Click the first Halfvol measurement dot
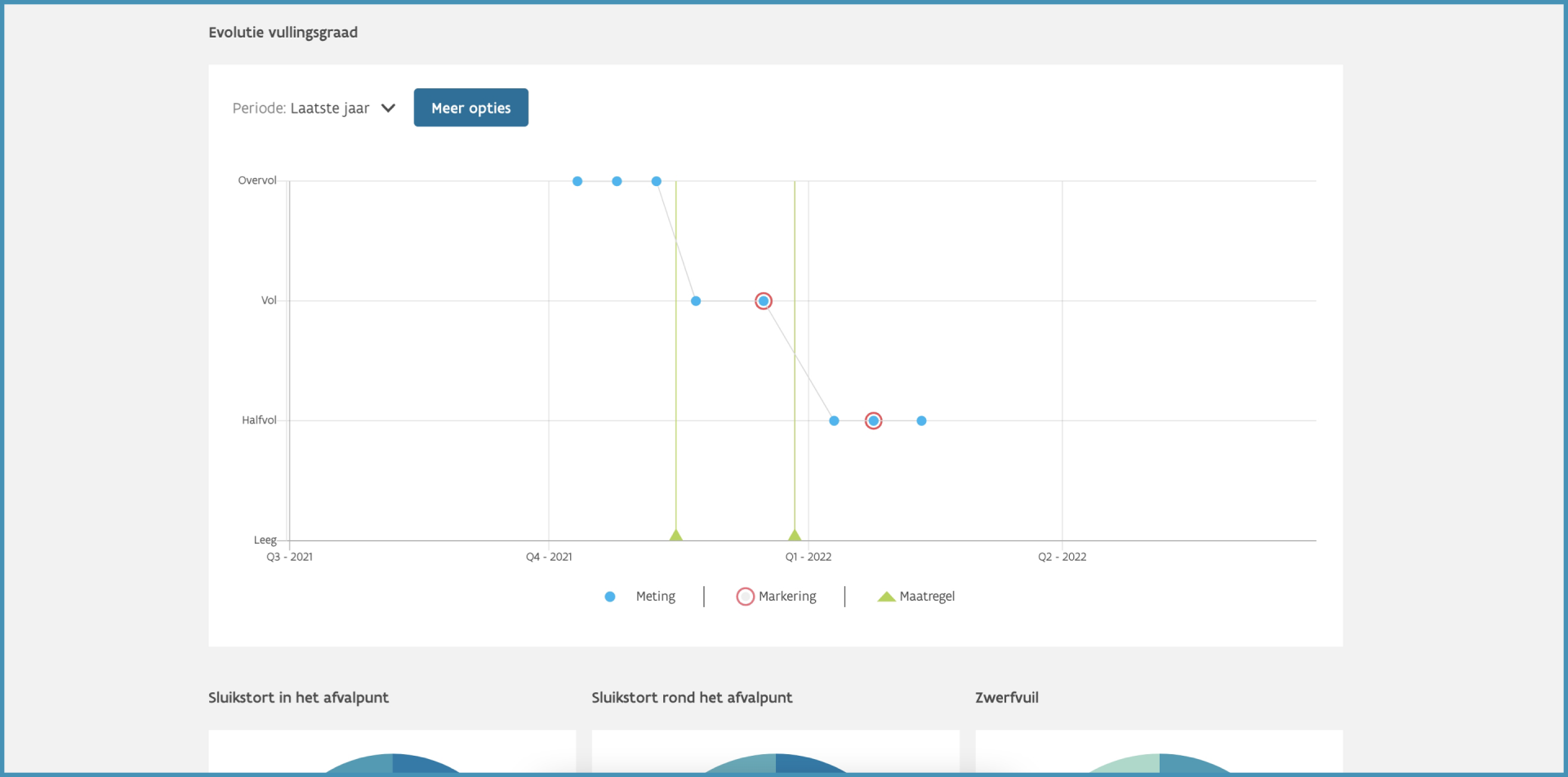This screenshot has width=1568, height=777. [x=834, y=421]
